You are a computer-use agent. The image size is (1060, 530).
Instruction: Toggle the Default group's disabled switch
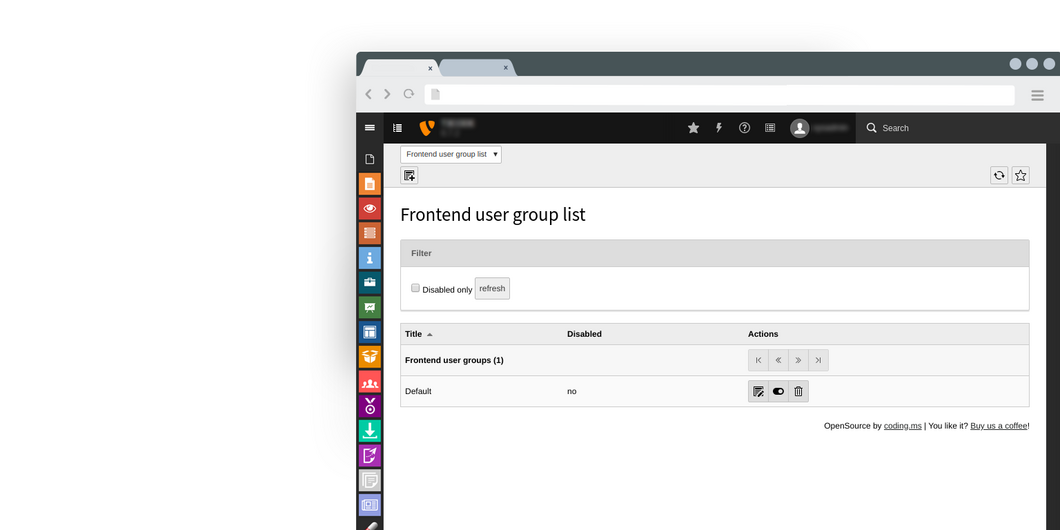778,391
